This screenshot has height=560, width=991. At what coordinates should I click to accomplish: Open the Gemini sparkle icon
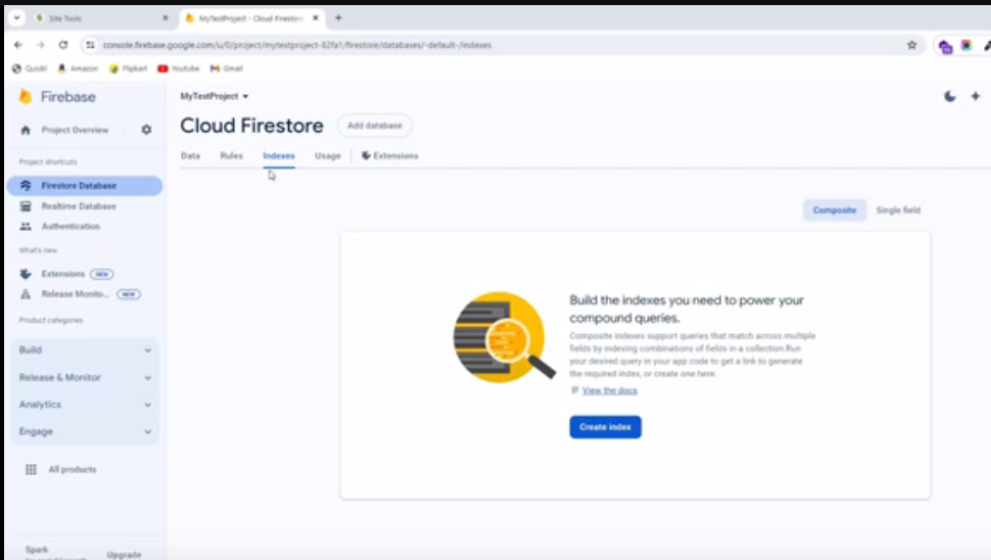[x=975, y=97]
